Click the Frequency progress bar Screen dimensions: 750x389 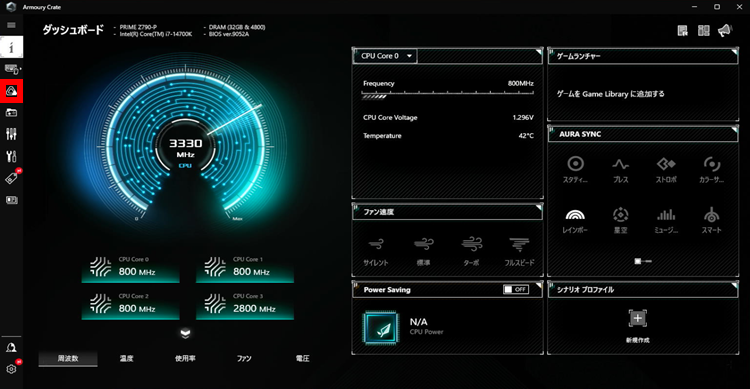(x=448, y=95)
